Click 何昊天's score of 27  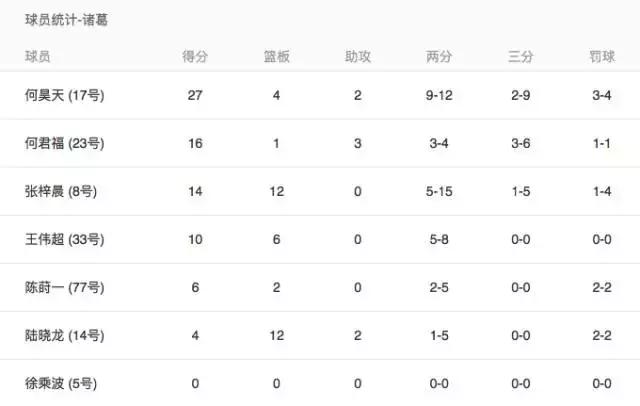click(195, 96)
